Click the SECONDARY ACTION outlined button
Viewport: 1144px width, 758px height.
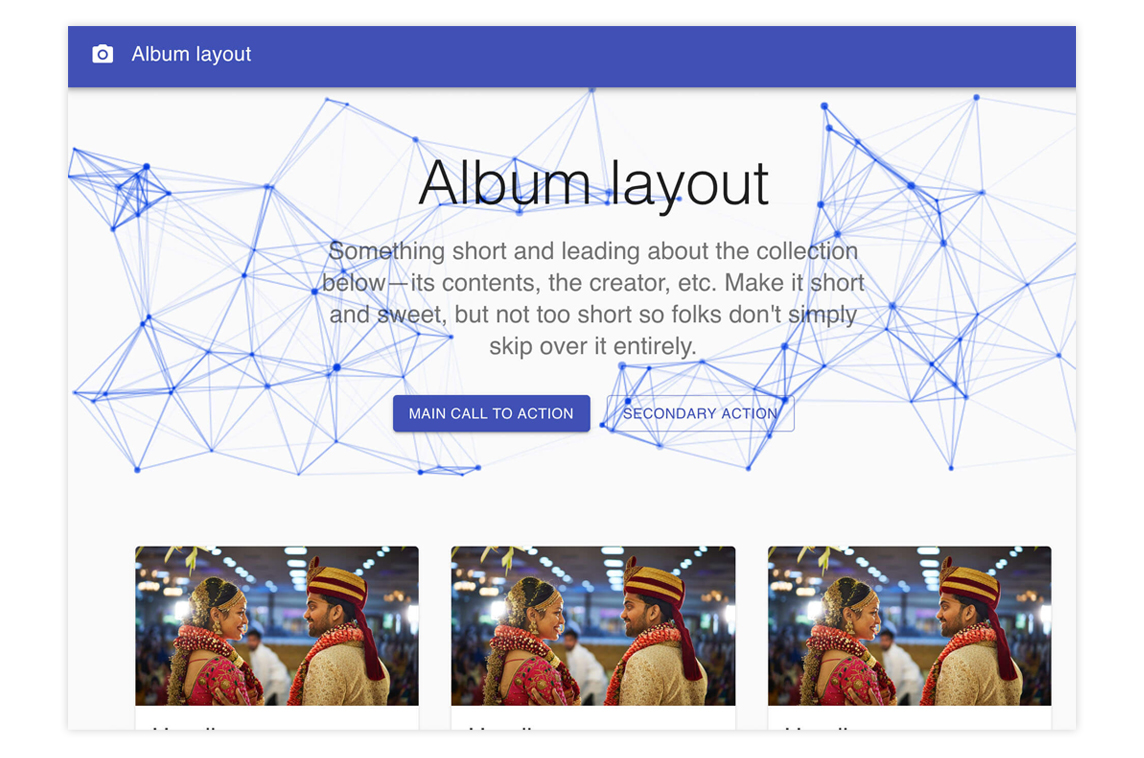click(x=700, y=413)
